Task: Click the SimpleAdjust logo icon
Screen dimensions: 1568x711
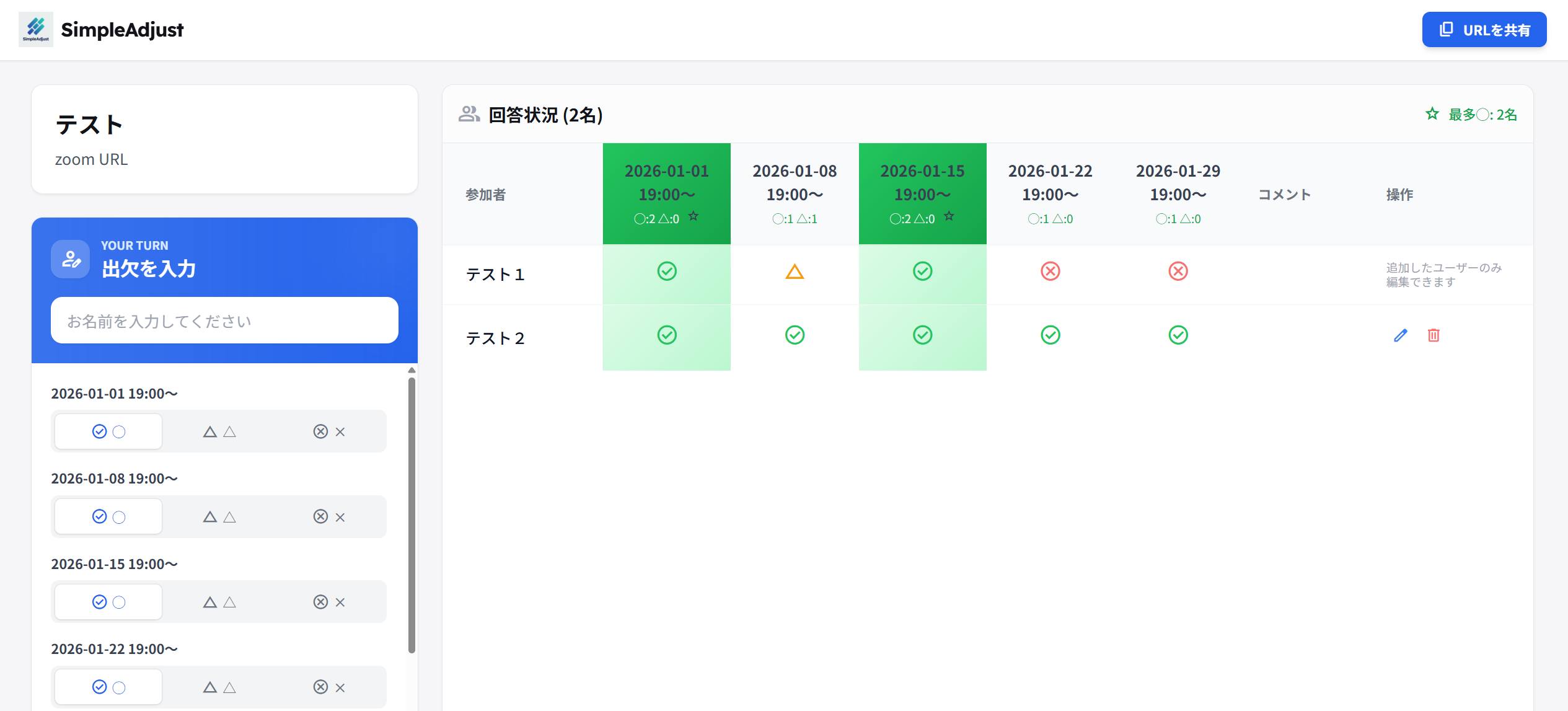Action: 35,28
